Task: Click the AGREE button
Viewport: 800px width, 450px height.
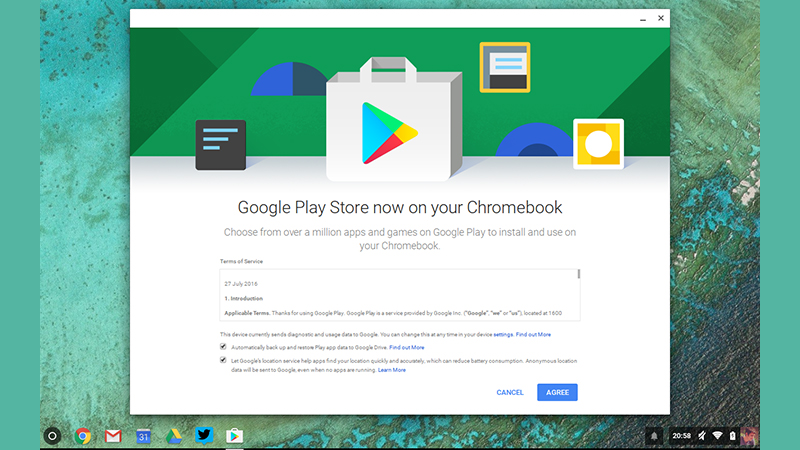Action: click(x=557, y=392)
